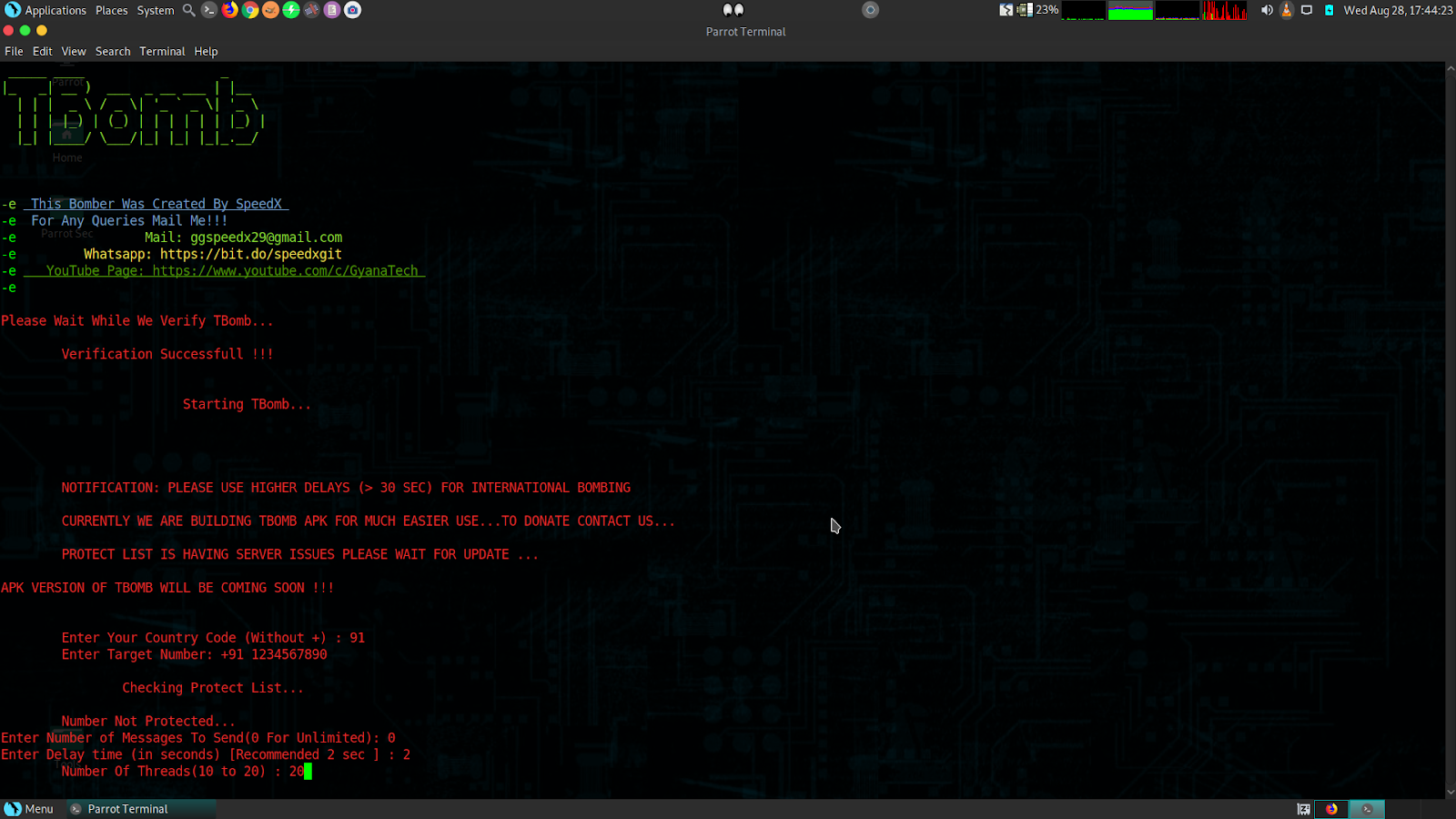1456x819 pixels.
Task: Click the orange launcher icon beside Chrome
Action: click(x=270, y=10)
